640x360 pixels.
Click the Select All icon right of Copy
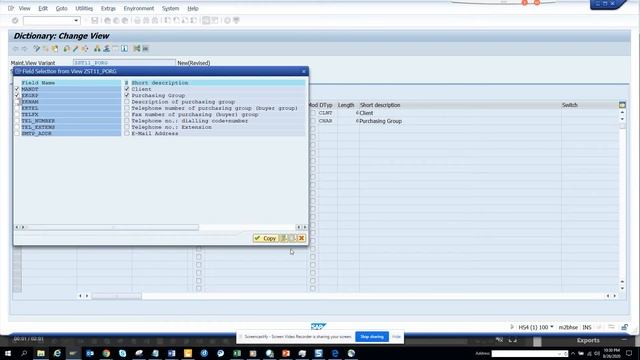[x=284, y=238]
